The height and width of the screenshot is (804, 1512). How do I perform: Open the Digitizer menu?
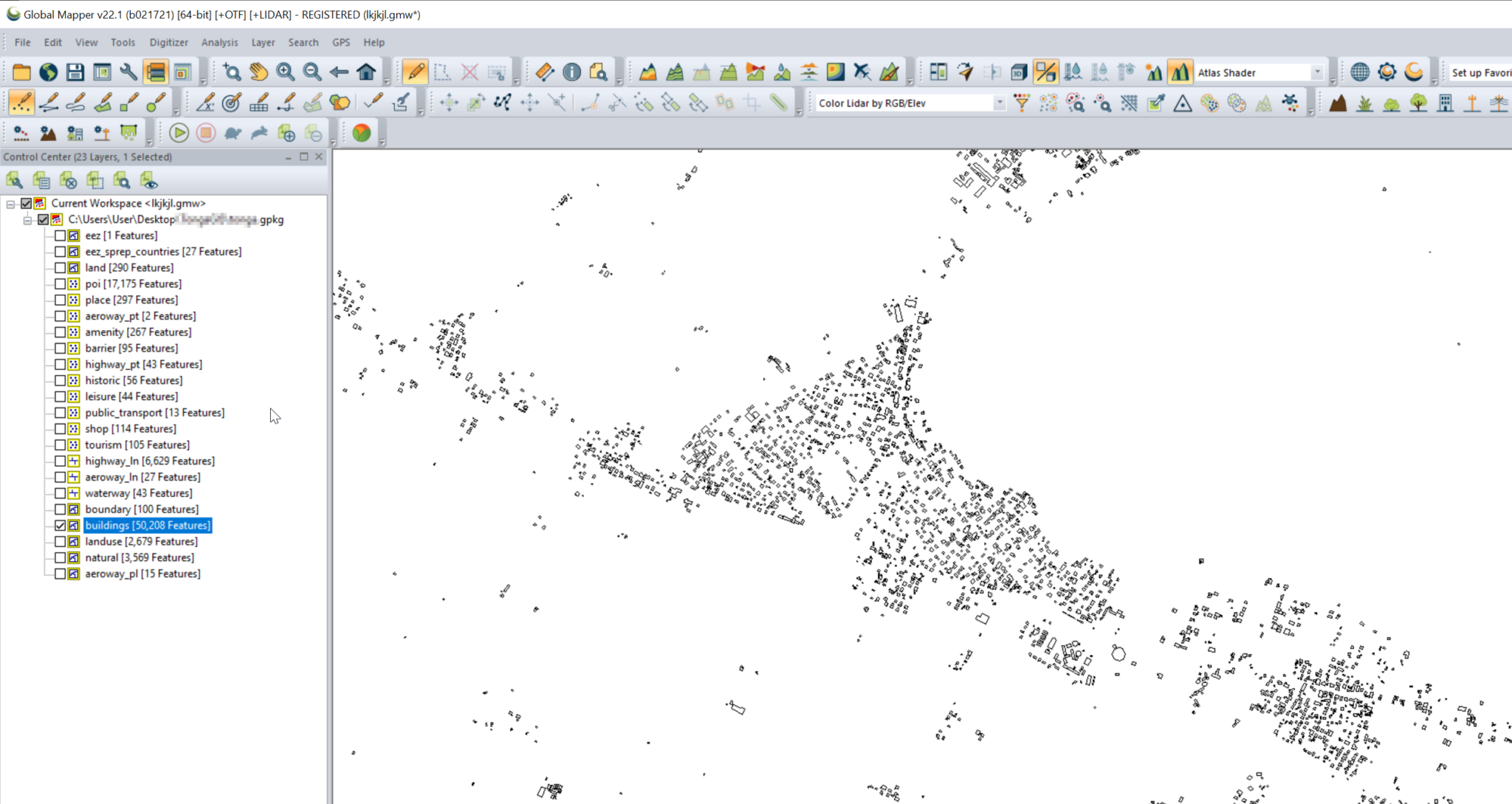pyautogui.click(x=168, y=42)
